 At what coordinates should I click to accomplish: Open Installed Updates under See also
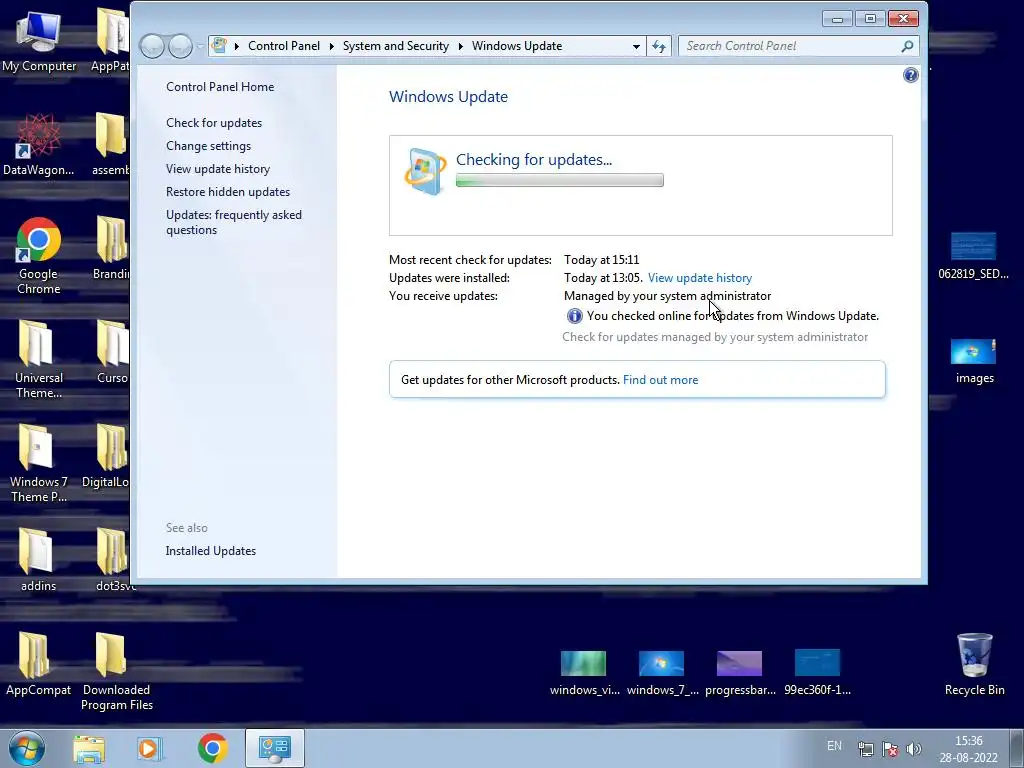click(x=210, y=551)
